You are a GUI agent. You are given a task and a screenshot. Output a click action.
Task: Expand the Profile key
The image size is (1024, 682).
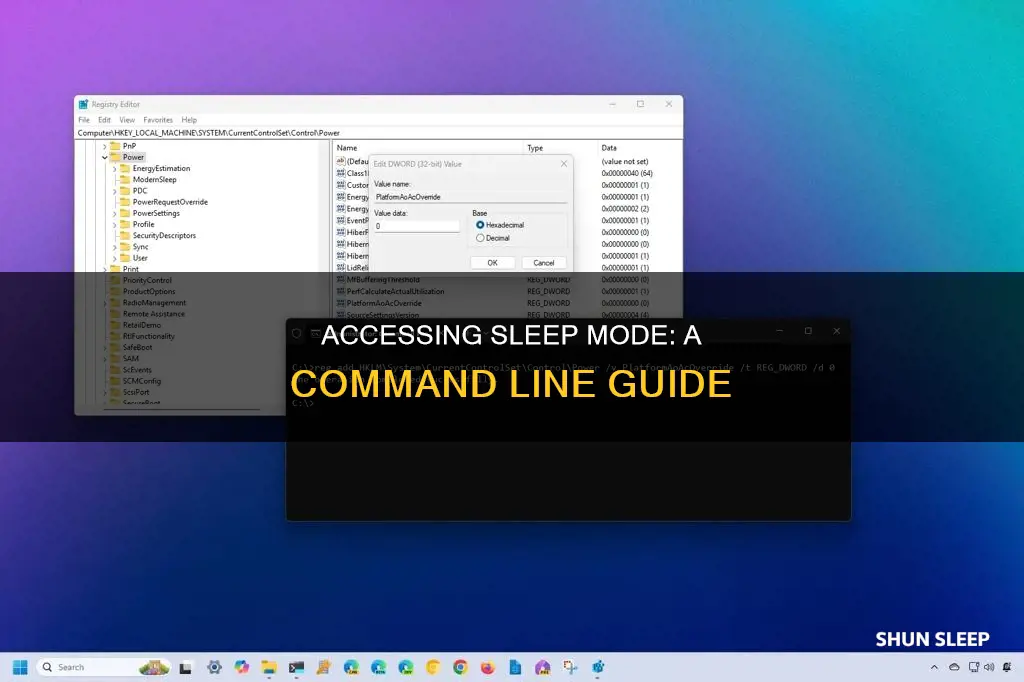click(115, 224)
